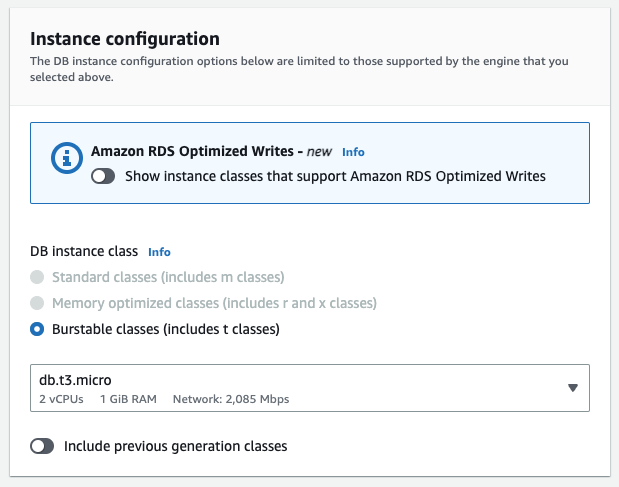Viewport: 619px width, 487px height.
Task: Click the 1 GiB RAM text
Action: pyautogui.click(x=128, y=399)
